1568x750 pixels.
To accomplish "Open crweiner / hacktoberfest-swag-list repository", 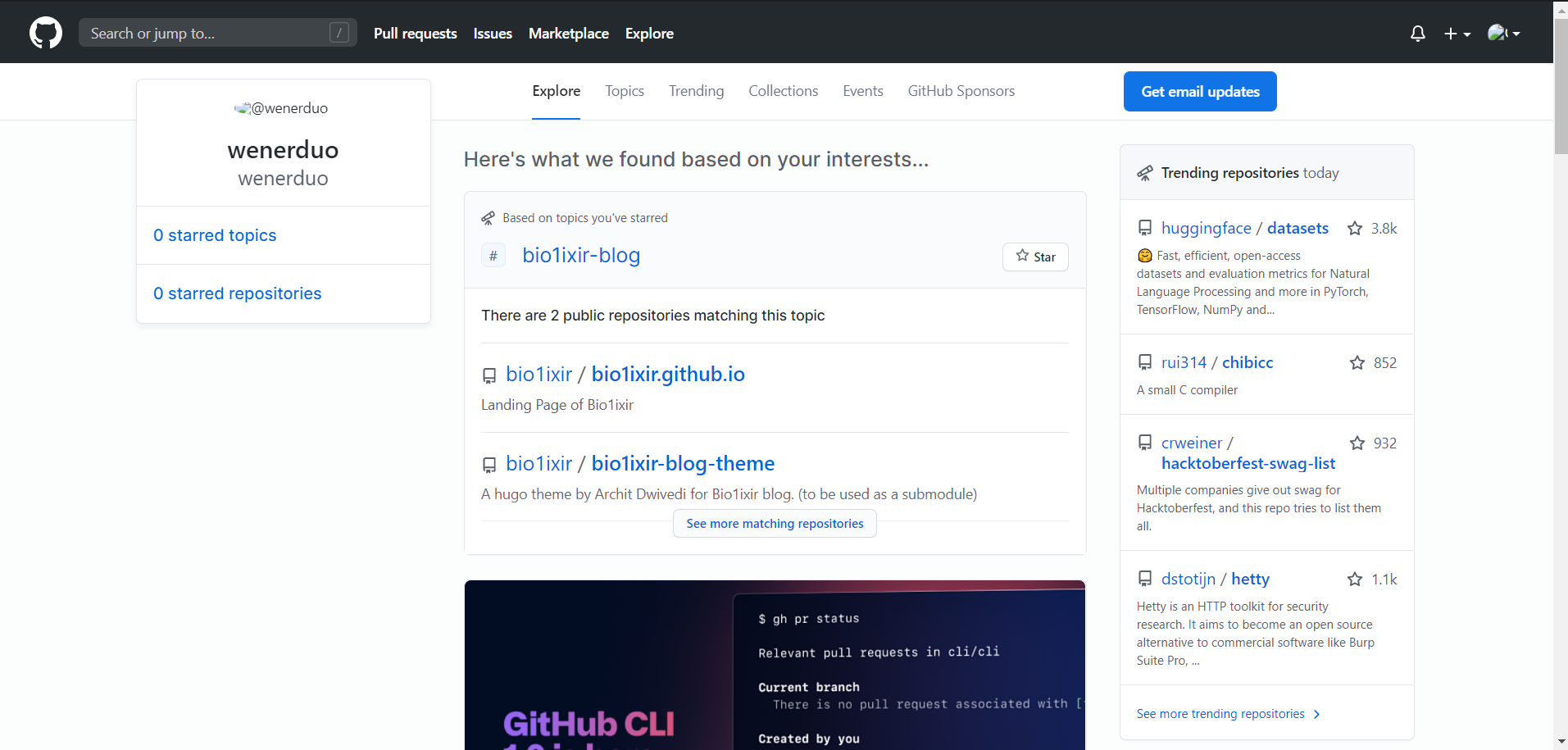I will [x=1248, y=453].
